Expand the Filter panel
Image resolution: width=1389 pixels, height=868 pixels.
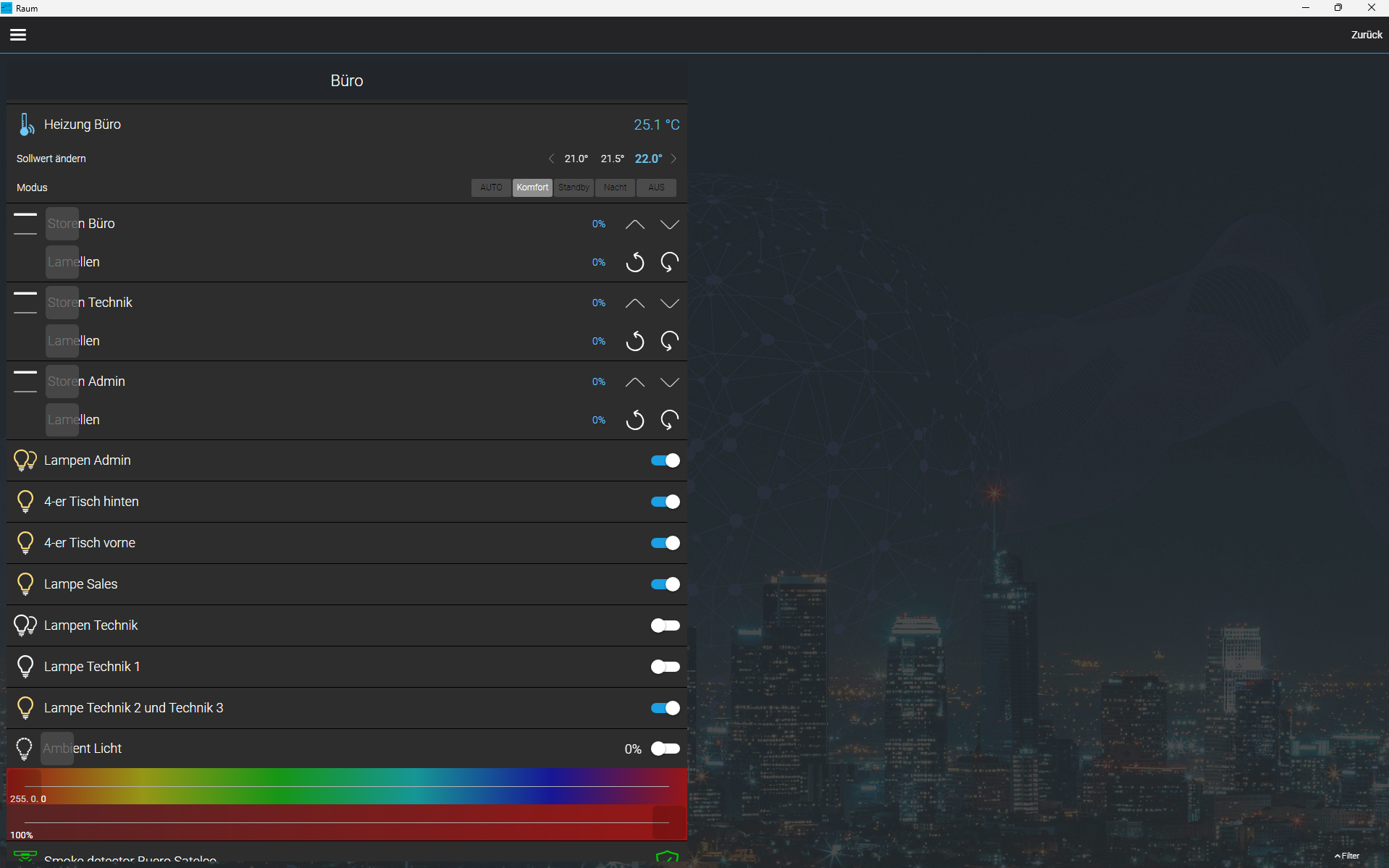click(1347, 856)
